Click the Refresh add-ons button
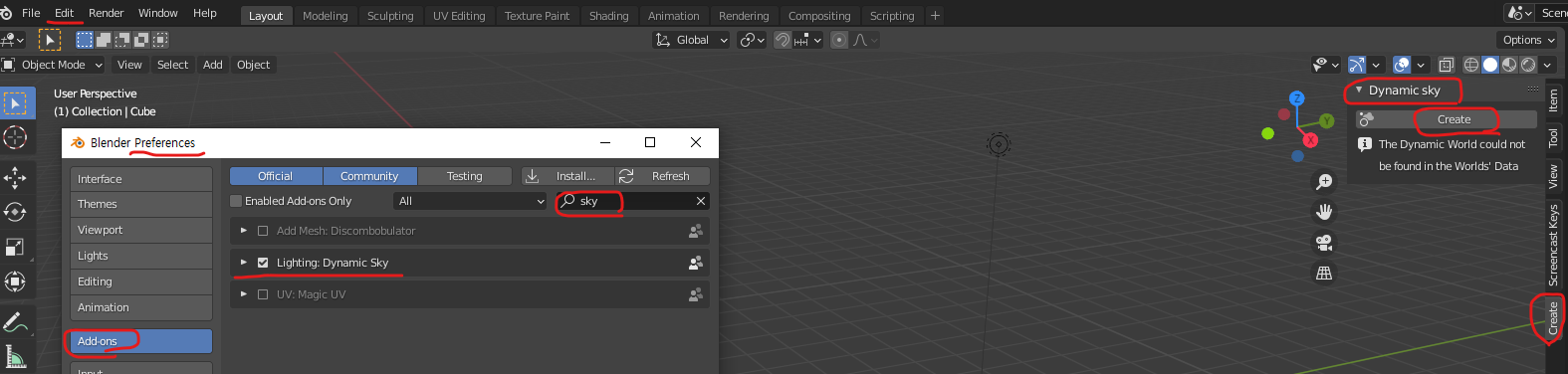The image size is (1568, 374). click(662, 176)
